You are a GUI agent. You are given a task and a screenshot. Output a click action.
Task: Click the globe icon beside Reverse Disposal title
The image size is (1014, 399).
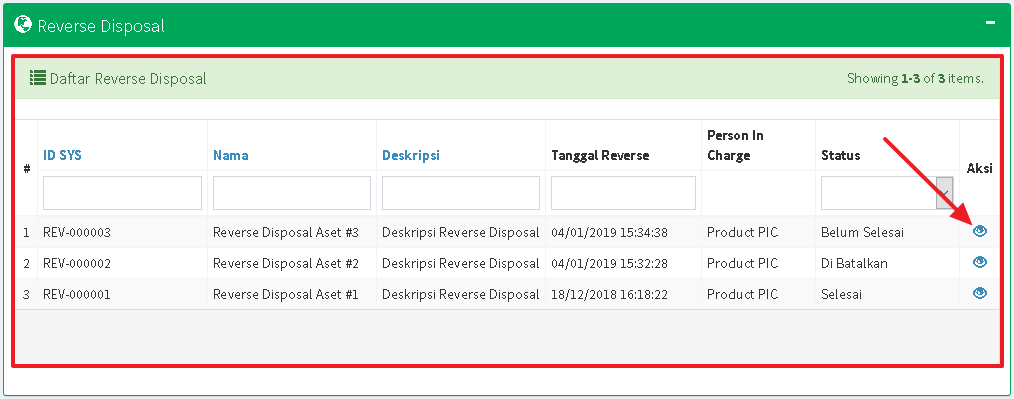coord(23,25)
